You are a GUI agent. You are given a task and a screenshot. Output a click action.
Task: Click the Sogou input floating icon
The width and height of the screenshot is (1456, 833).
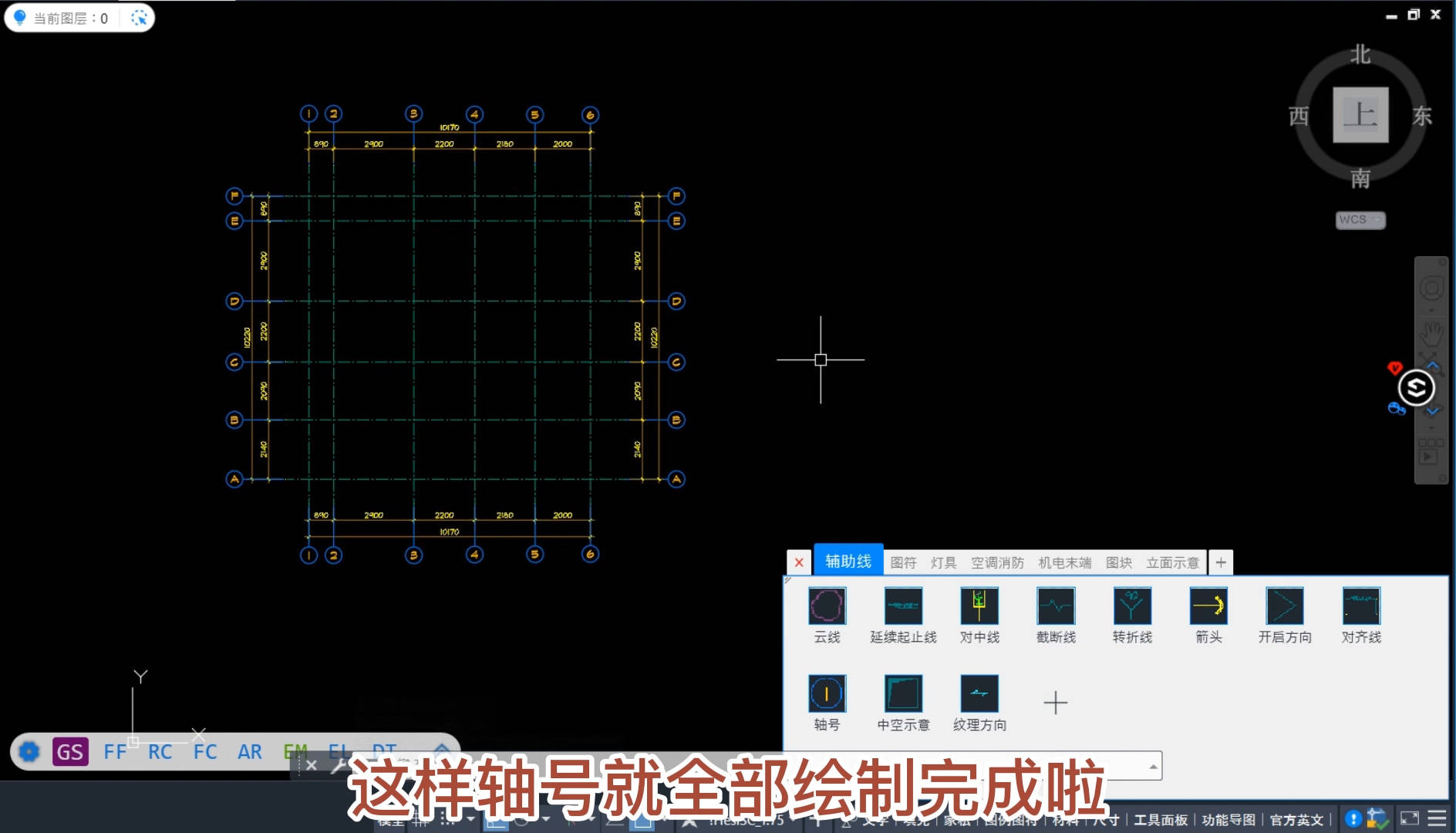point(1417,388)
